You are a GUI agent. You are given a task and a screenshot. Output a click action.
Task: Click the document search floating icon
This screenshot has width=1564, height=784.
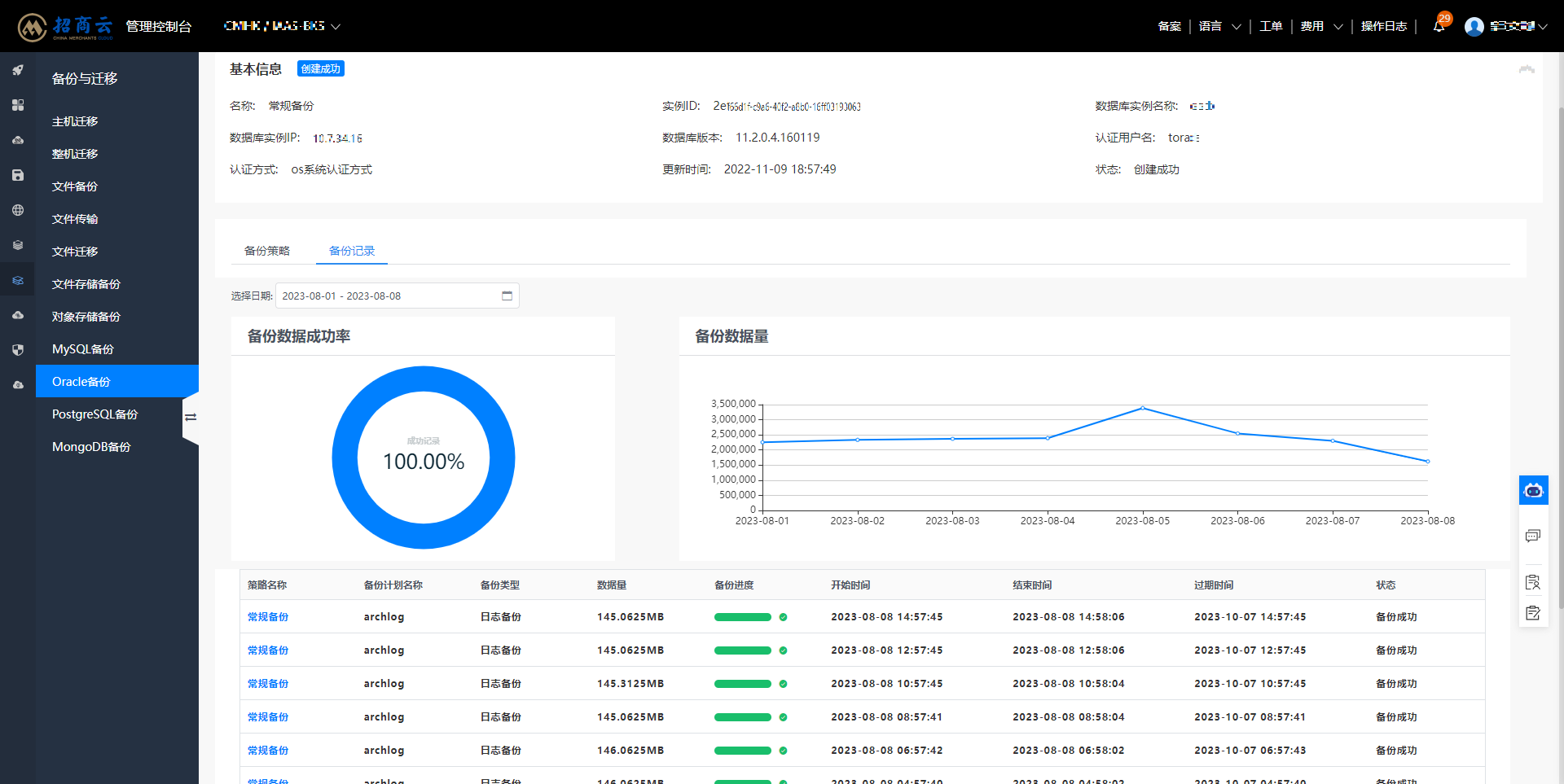1533,582
